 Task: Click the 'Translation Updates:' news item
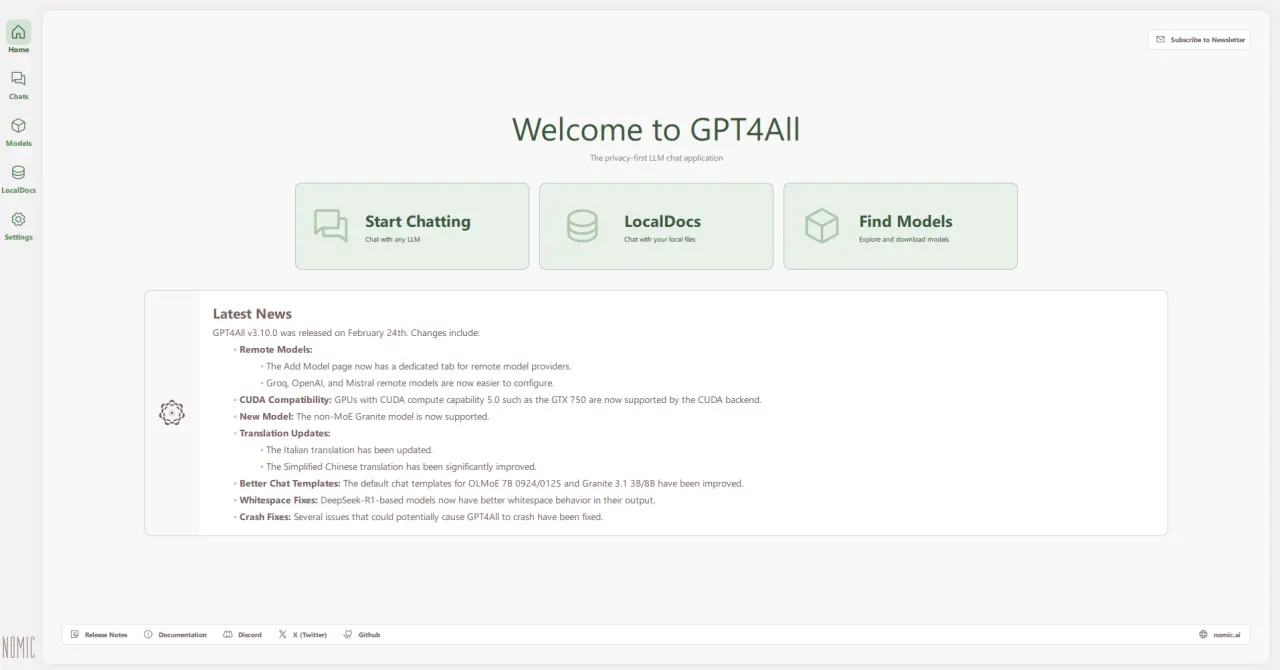point(285,433)
